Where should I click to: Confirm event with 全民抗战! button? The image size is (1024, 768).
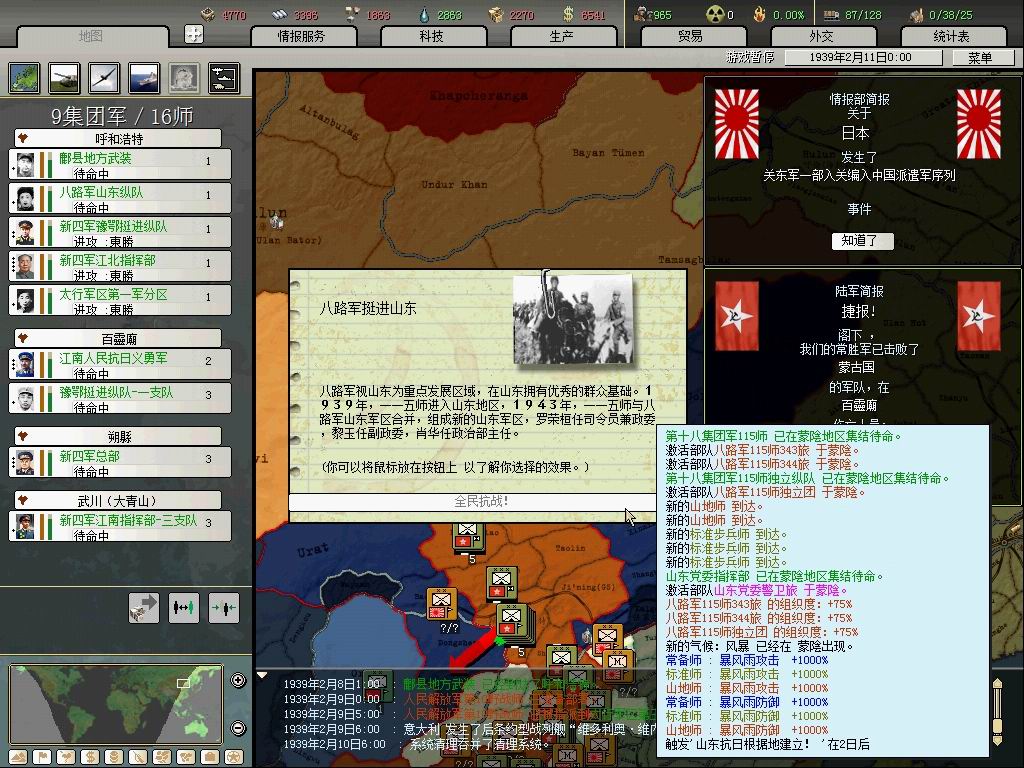coord(482,501)
